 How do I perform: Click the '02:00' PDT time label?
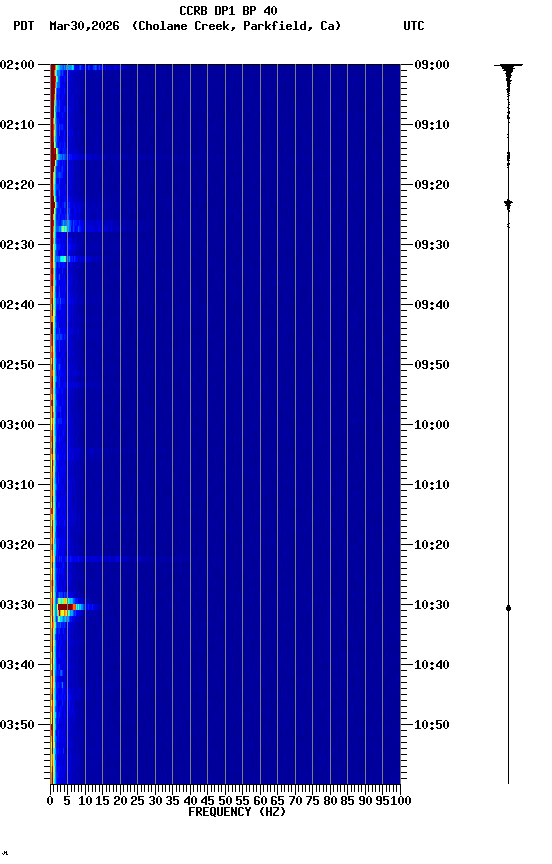17,65
